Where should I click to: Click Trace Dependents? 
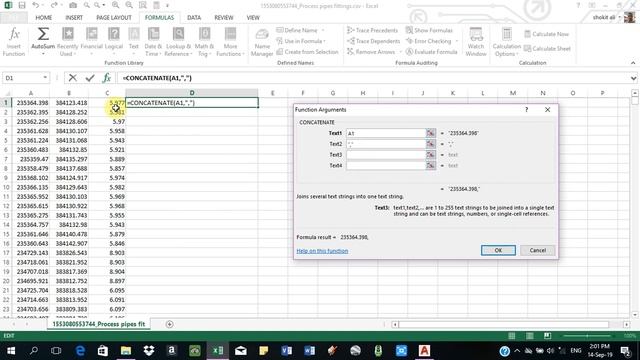(373, 41)
